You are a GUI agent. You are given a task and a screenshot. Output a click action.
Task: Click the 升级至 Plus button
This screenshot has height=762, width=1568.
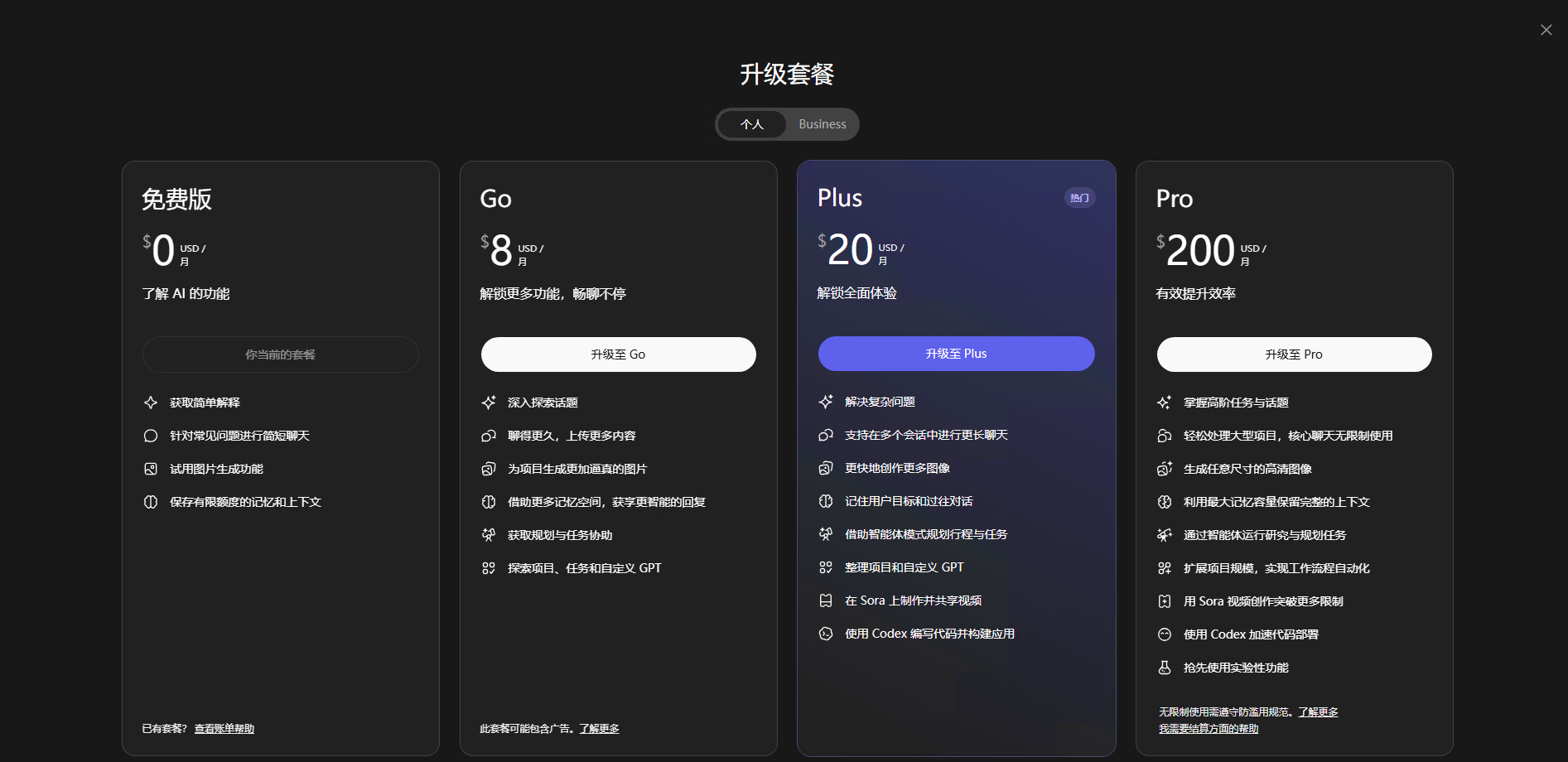point(956,354)
